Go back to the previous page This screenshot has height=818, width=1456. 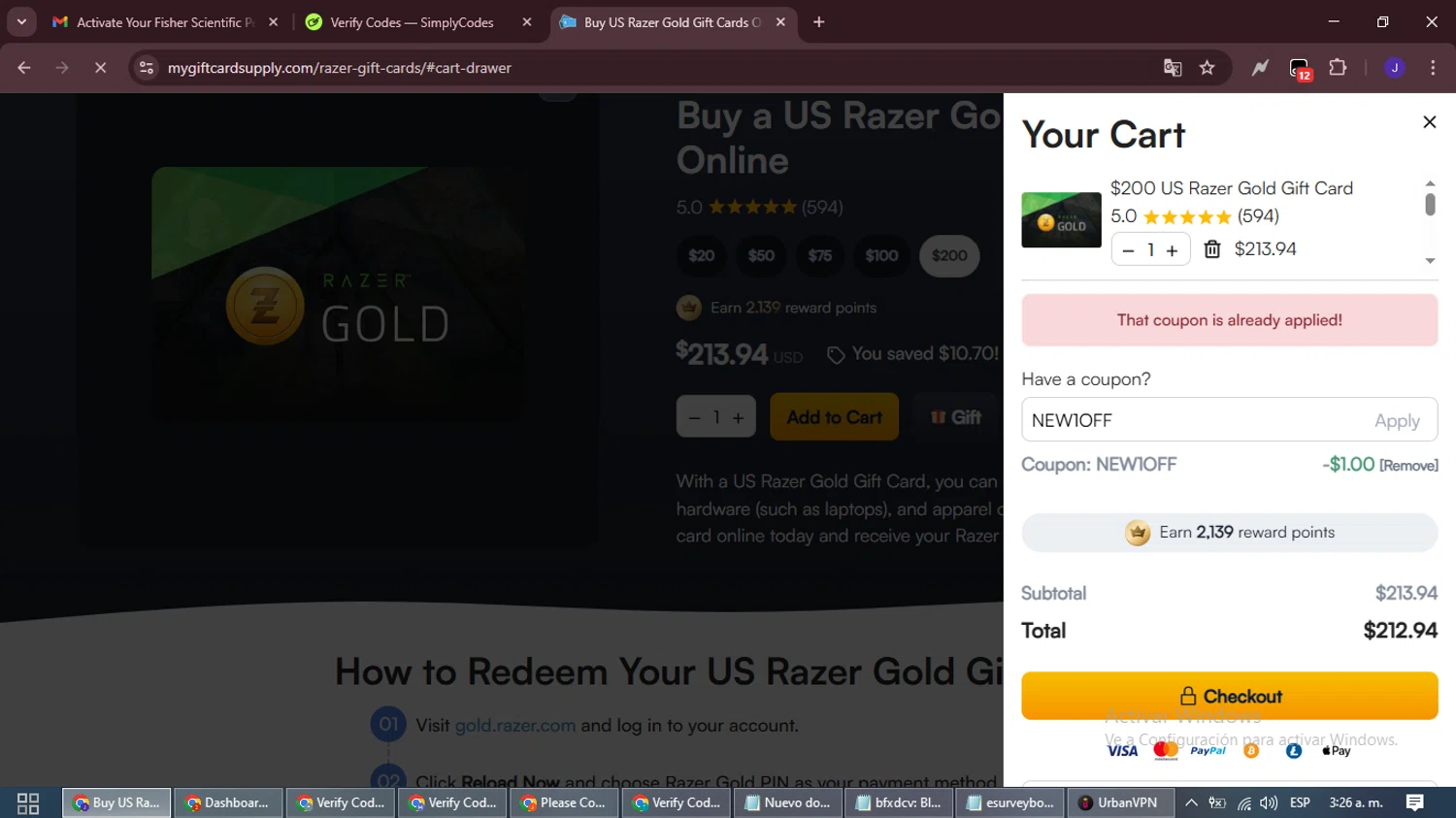24,68
